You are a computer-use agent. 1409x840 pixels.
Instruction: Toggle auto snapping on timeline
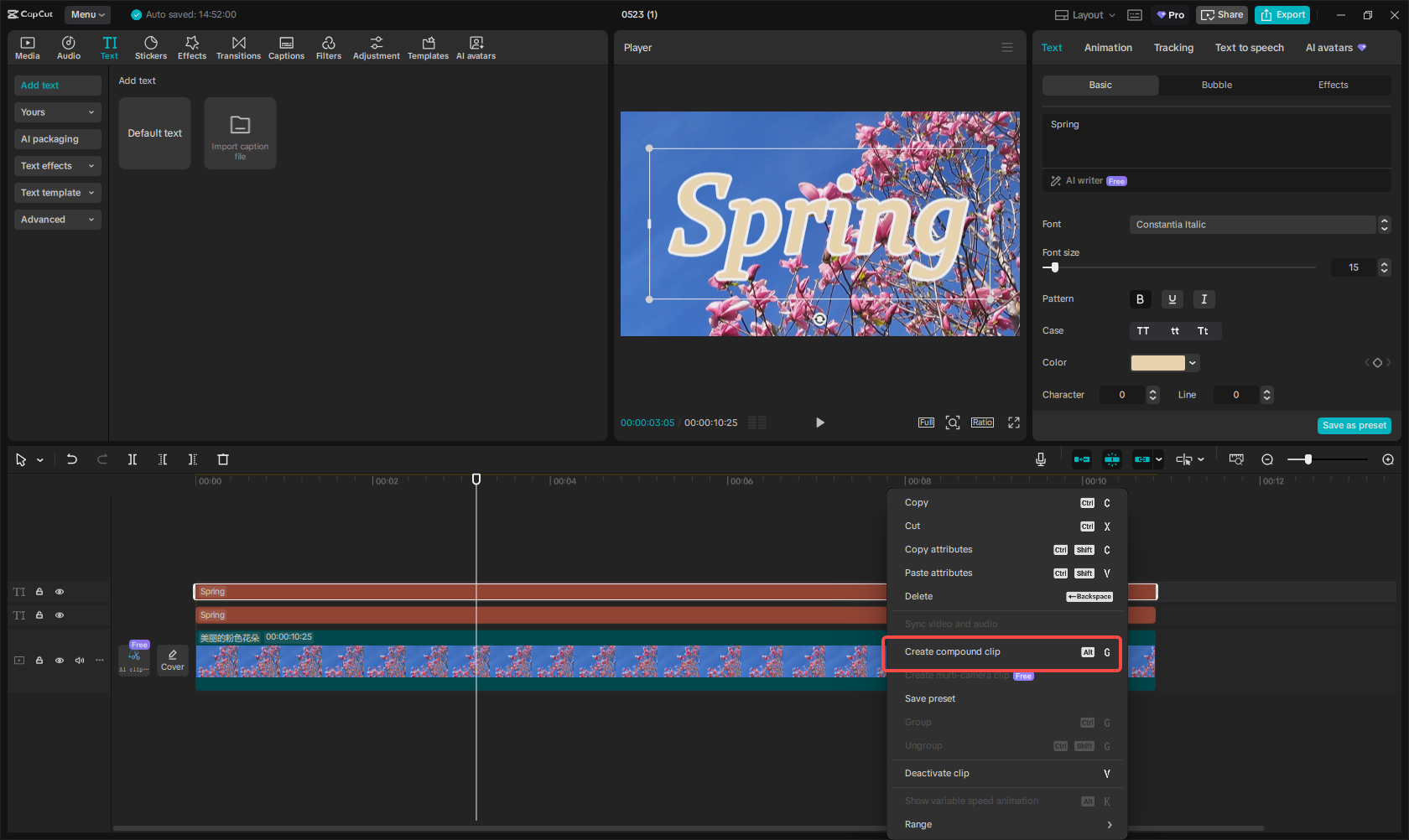pos(1112,459)
